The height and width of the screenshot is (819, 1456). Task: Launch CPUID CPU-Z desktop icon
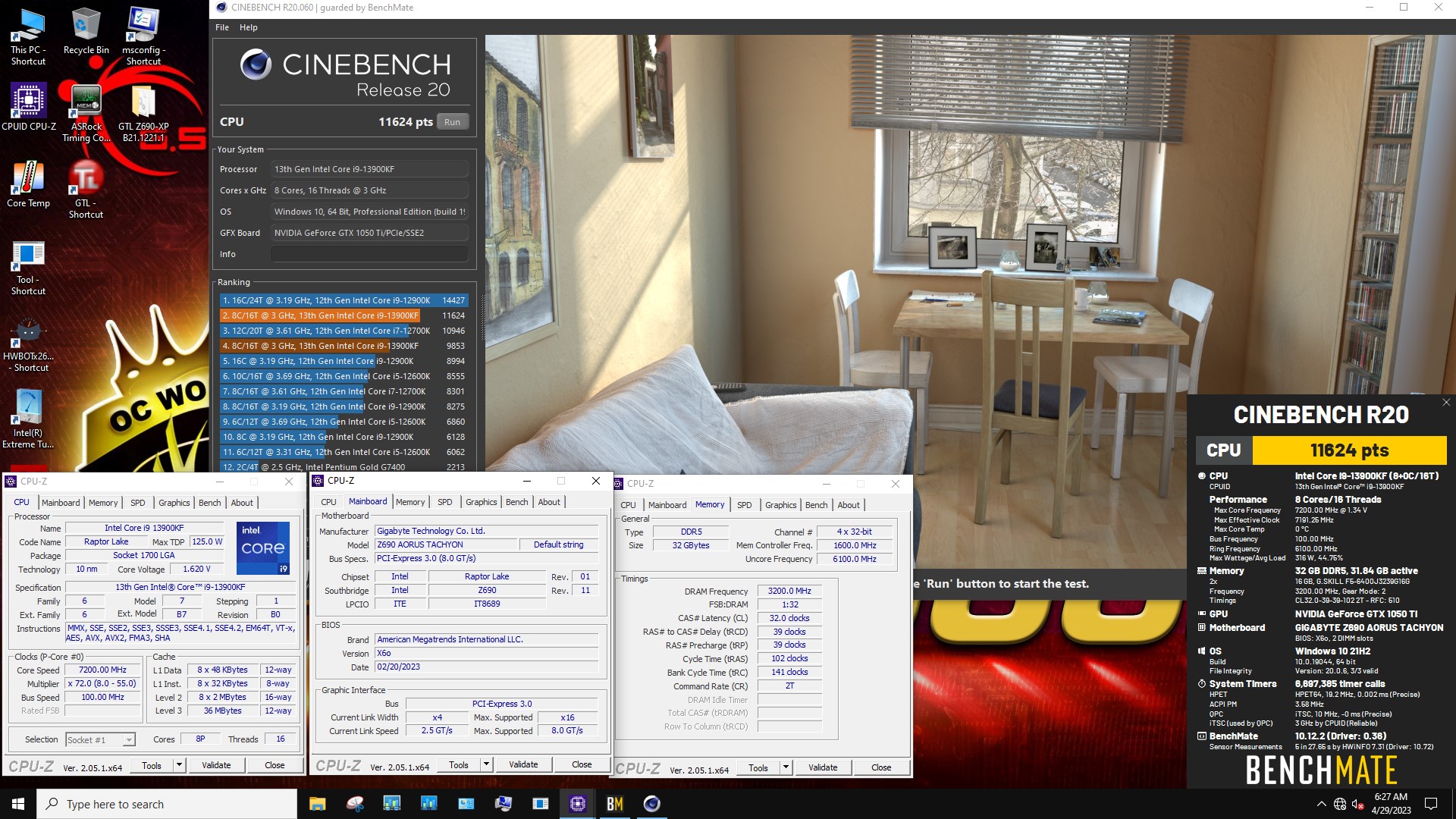pyautogui.click(x=29, y=108)
